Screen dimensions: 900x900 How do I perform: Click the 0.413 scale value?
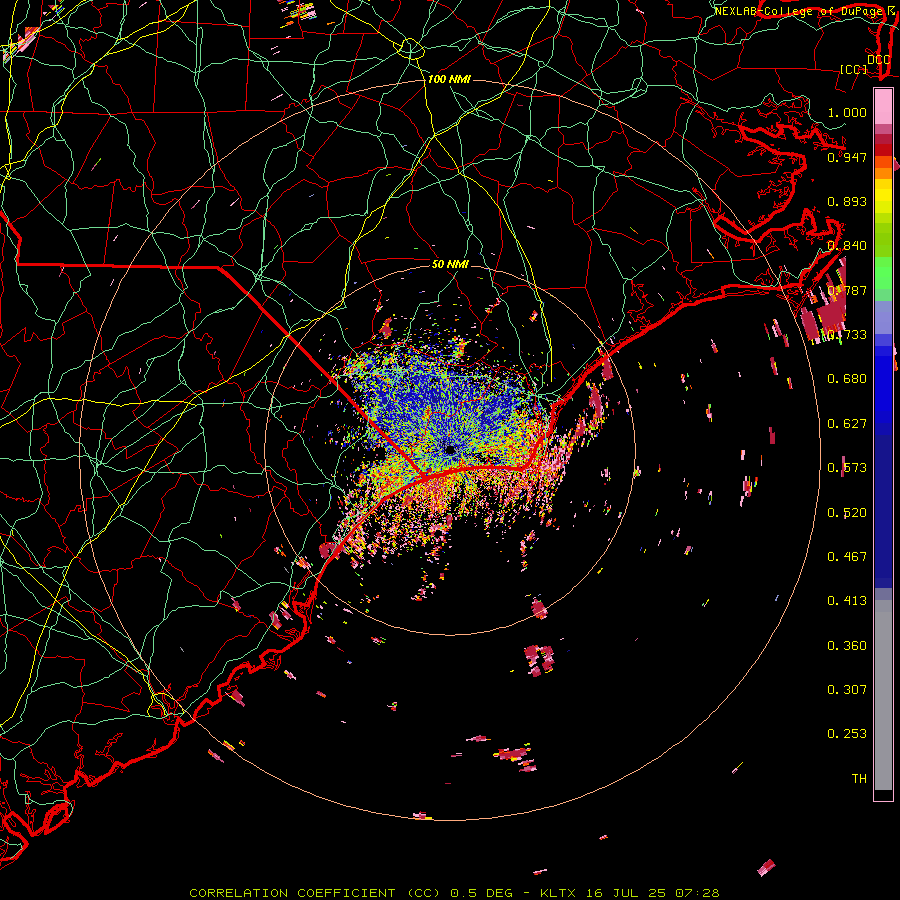point(847,601)
